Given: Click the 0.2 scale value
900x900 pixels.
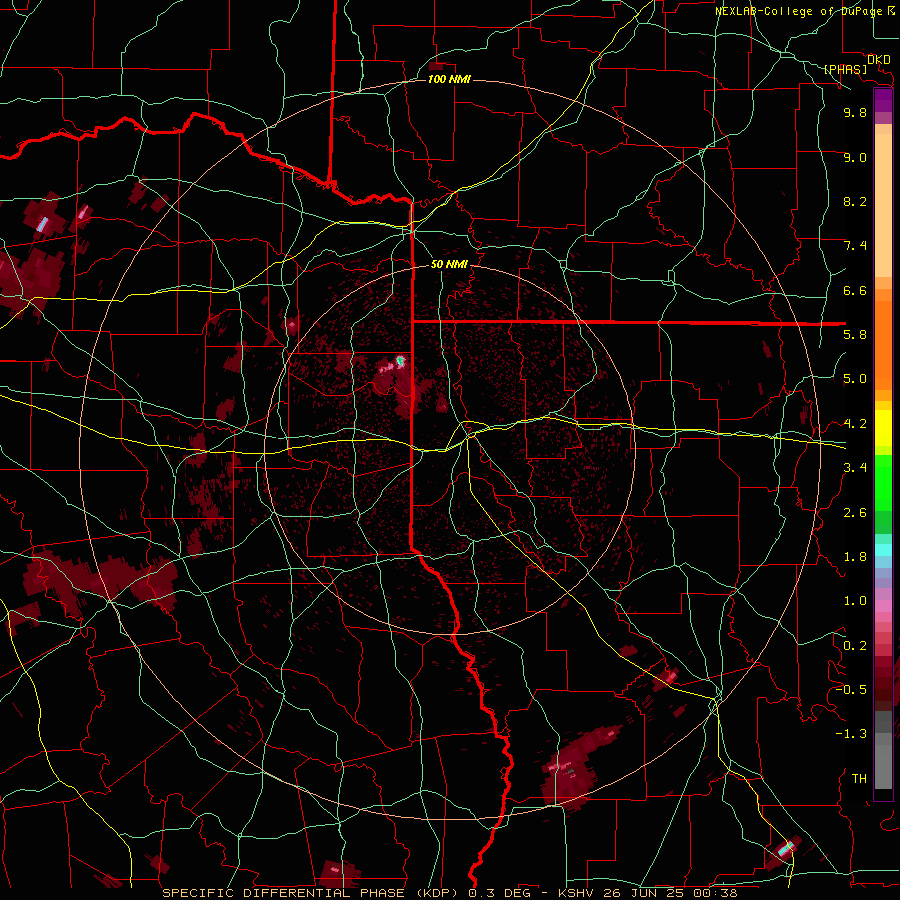Looking at the screenshot, I should 855,646.
